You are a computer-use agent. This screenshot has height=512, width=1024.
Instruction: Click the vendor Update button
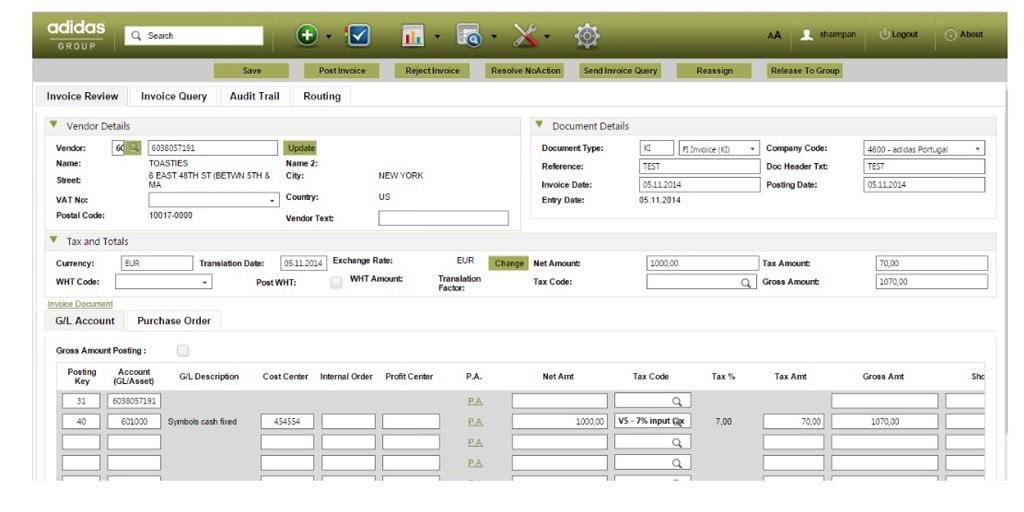pos(300,148)
